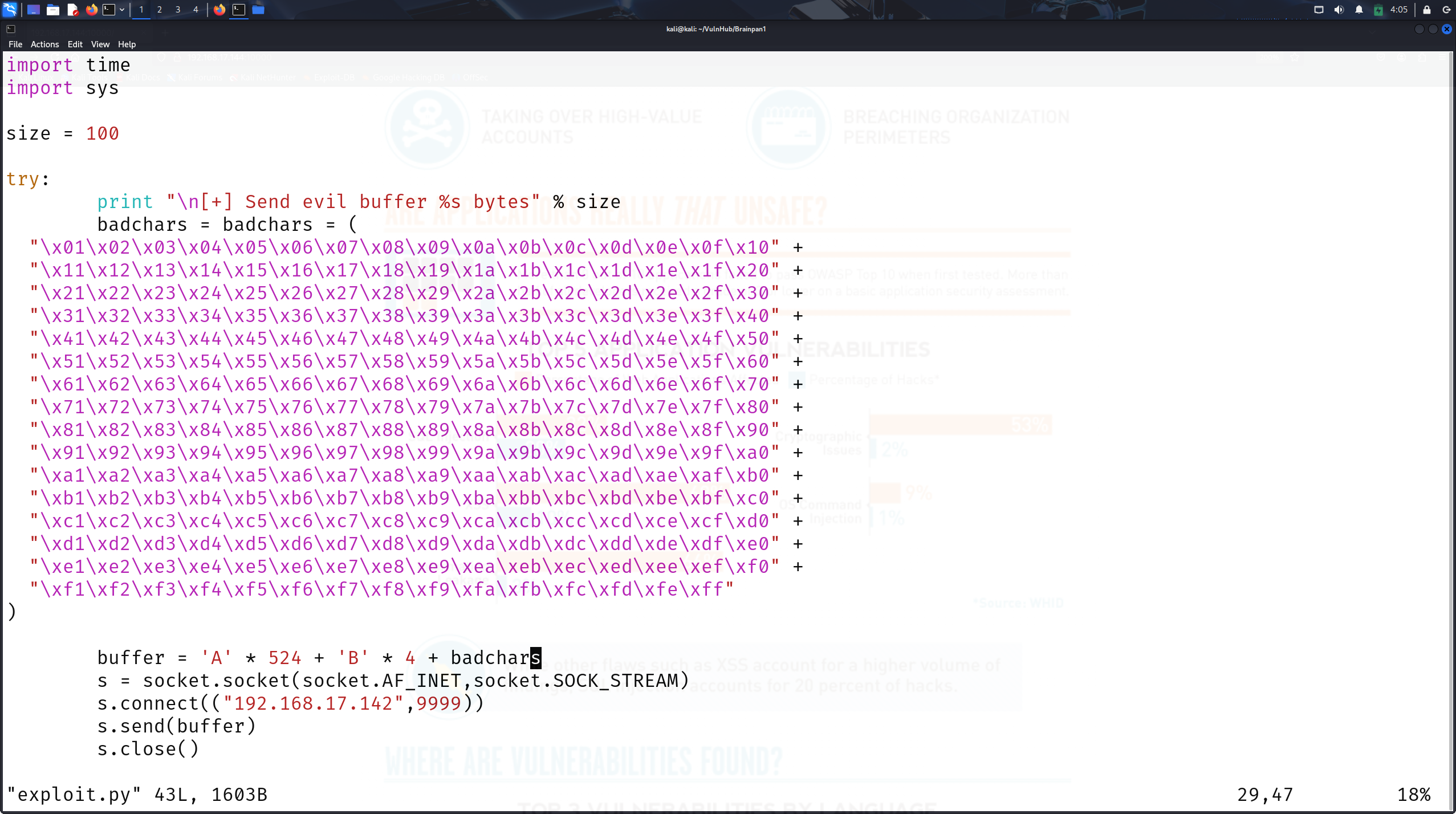
Task: Click the wired network connection icon
Action: pyautogui.click(x=1319, y=9)
